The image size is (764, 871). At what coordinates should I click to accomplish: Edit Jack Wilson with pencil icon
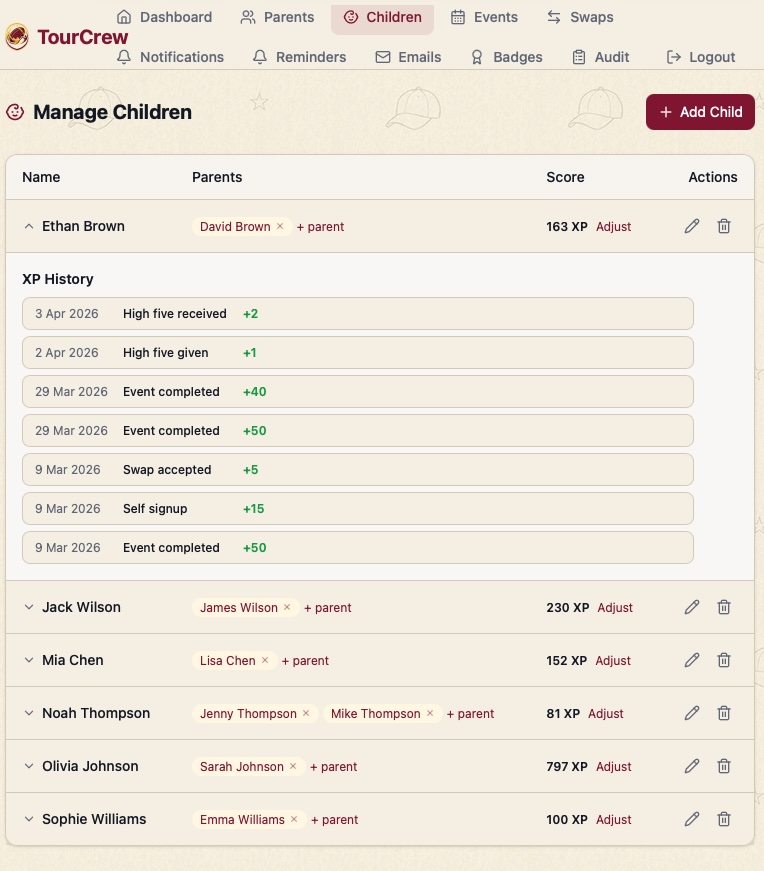coord(692,607)
